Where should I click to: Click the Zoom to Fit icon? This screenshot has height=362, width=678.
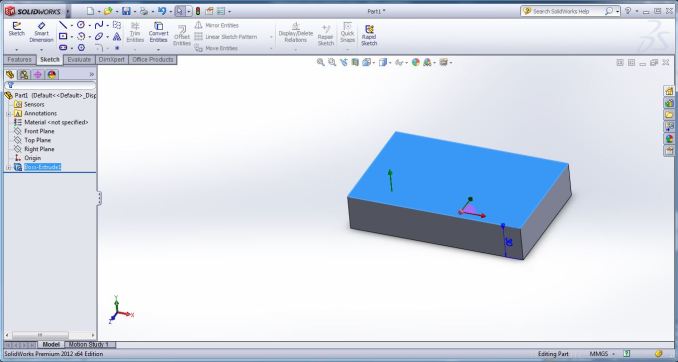tap(320, 62)
